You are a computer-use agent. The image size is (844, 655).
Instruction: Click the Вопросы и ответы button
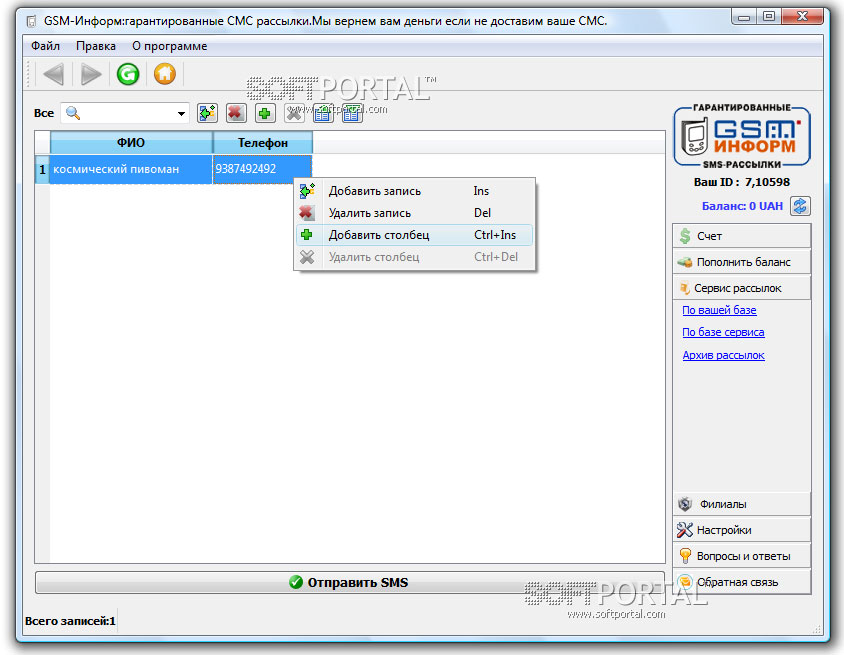(742, 556)
